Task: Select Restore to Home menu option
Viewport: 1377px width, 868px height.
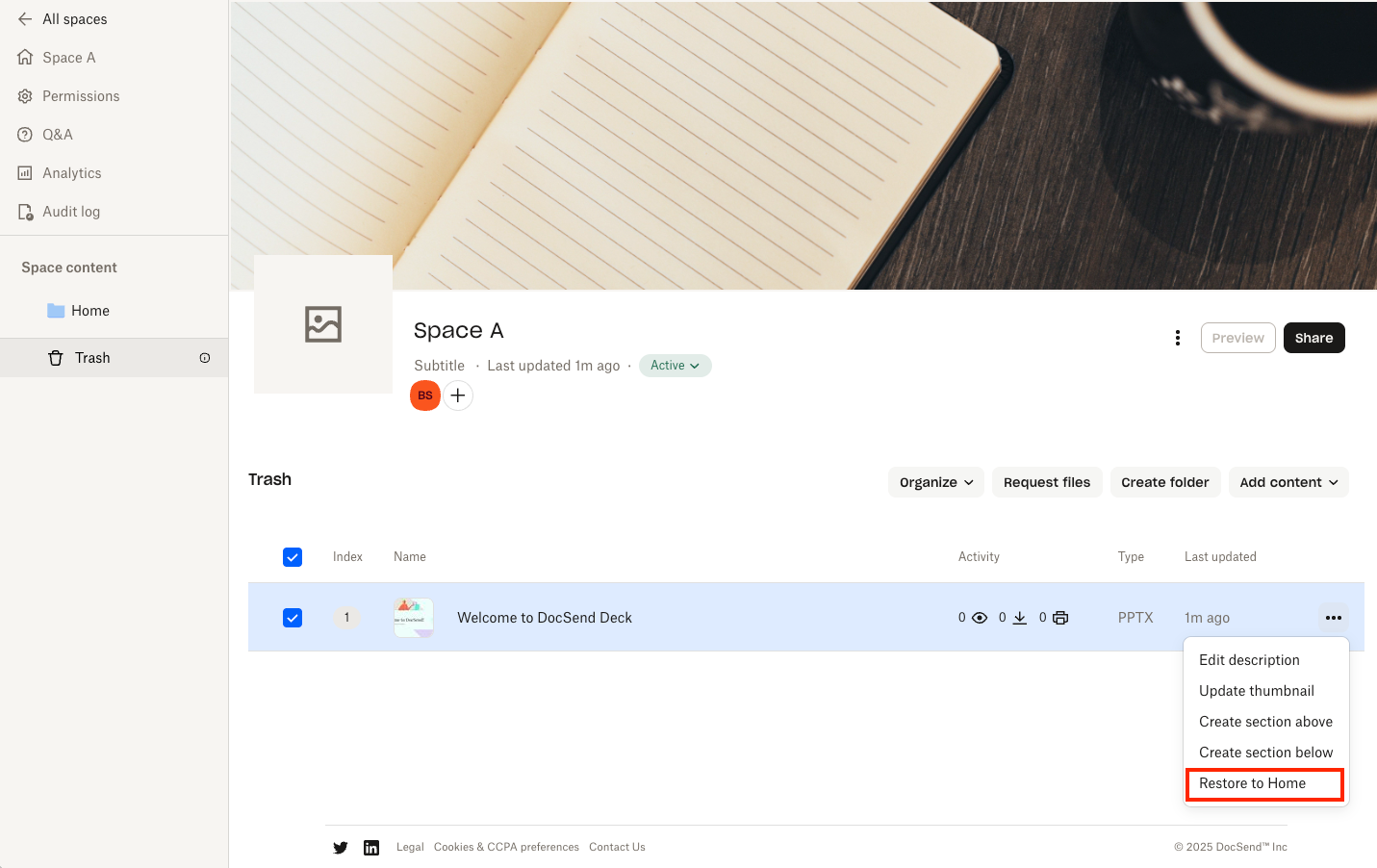Action: pyautogui.click(x=1252, y=783)
